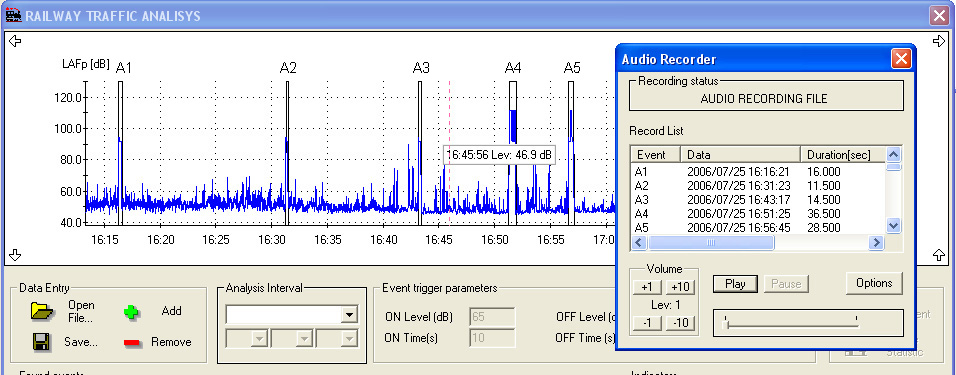956x375 pixels.
Task: Click the Play button in Audio Recorder
Action: [735, 284]
